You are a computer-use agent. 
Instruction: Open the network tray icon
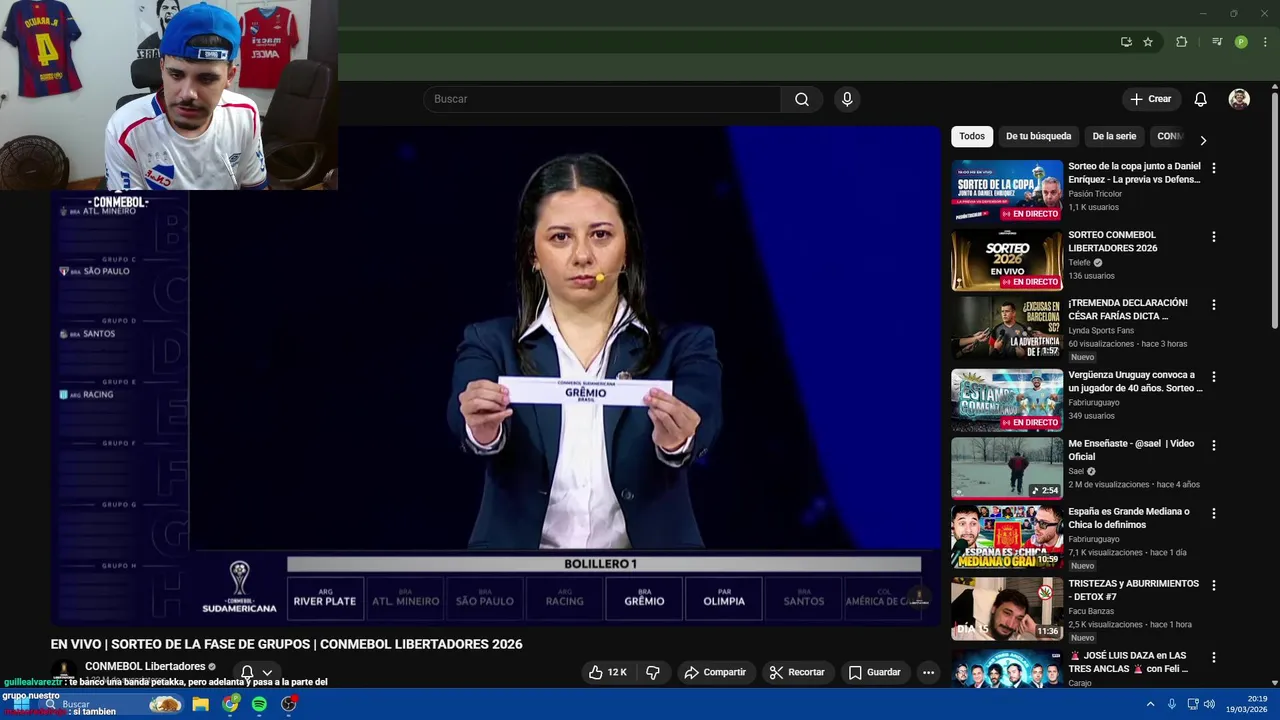(x=1193, y=704)
